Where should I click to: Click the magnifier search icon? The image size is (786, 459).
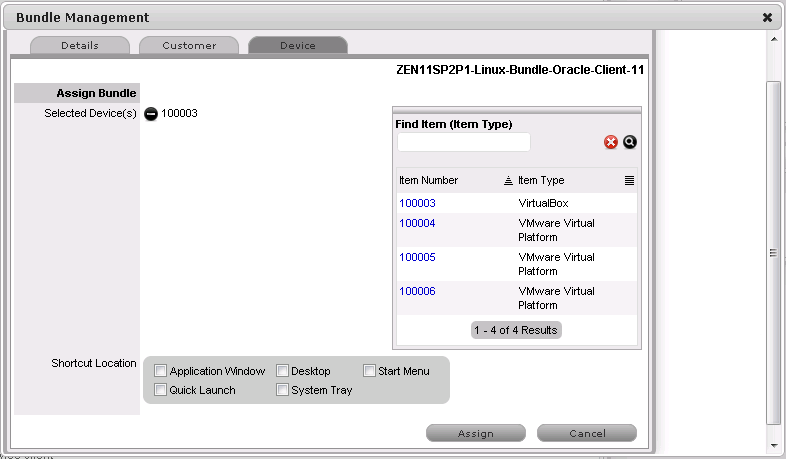pyautogui.click(x=630, y=143)
